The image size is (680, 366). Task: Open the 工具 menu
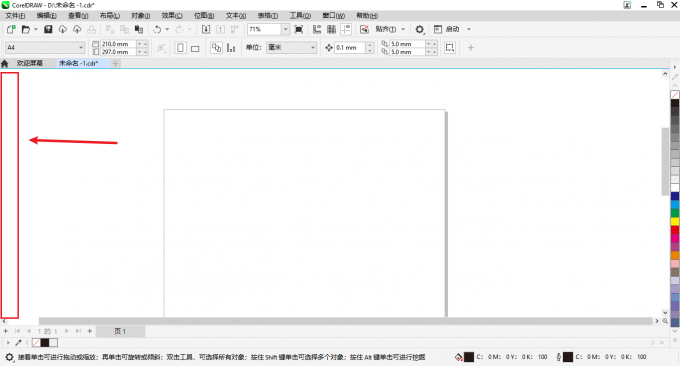(300, 16)
